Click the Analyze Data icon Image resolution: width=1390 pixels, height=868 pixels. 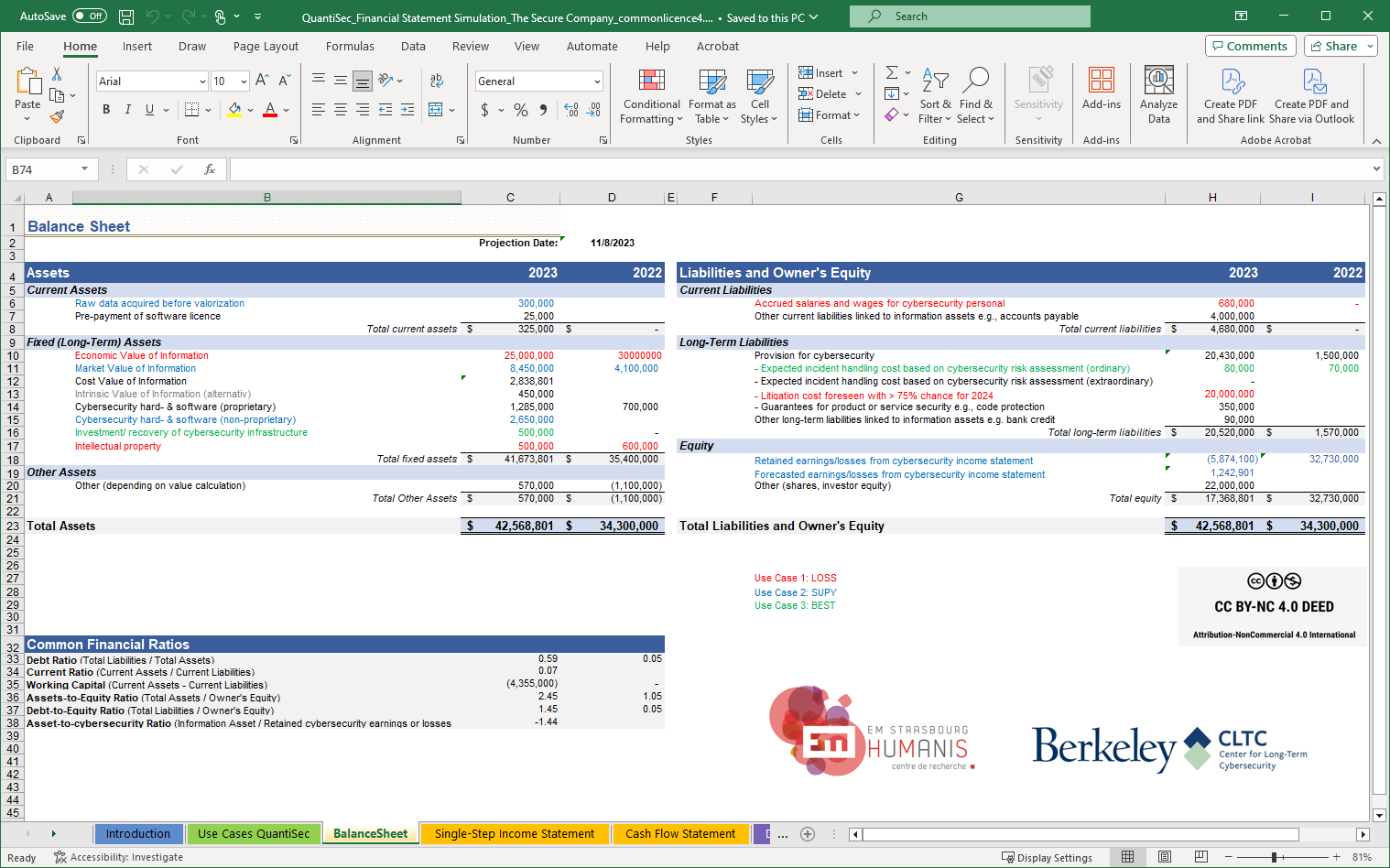(1159, 81)
